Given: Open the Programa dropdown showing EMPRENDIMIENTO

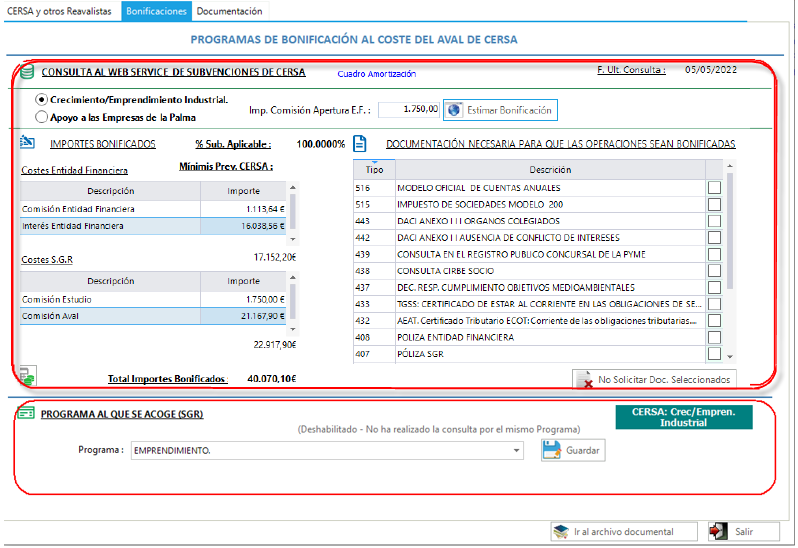Looking at the screenshot, I should click(327, 450).
